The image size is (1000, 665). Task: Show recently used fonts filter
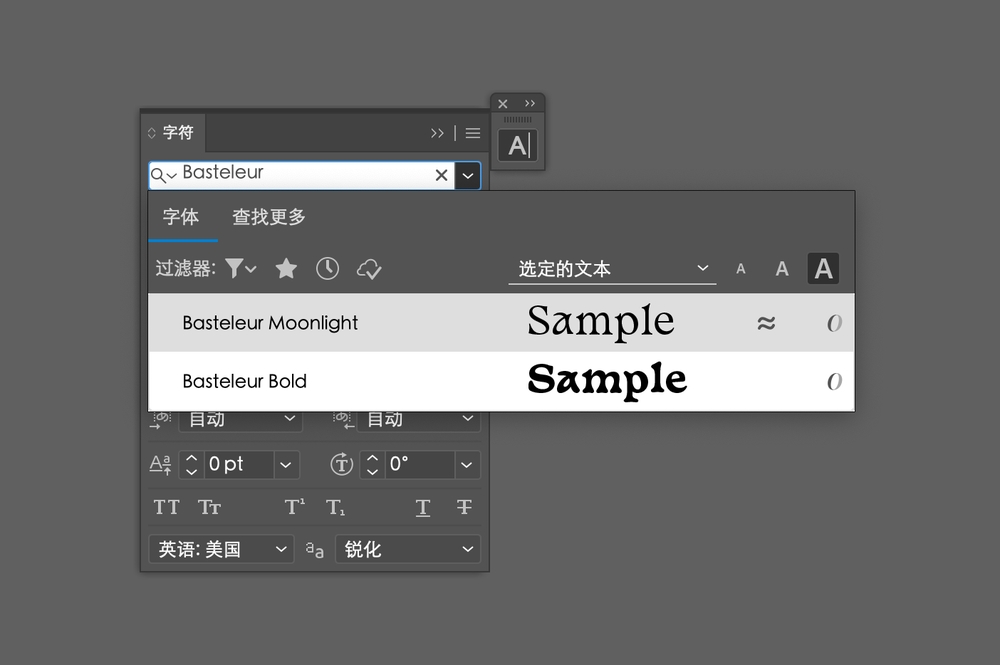pyautogui.click(x=327, y=268)
